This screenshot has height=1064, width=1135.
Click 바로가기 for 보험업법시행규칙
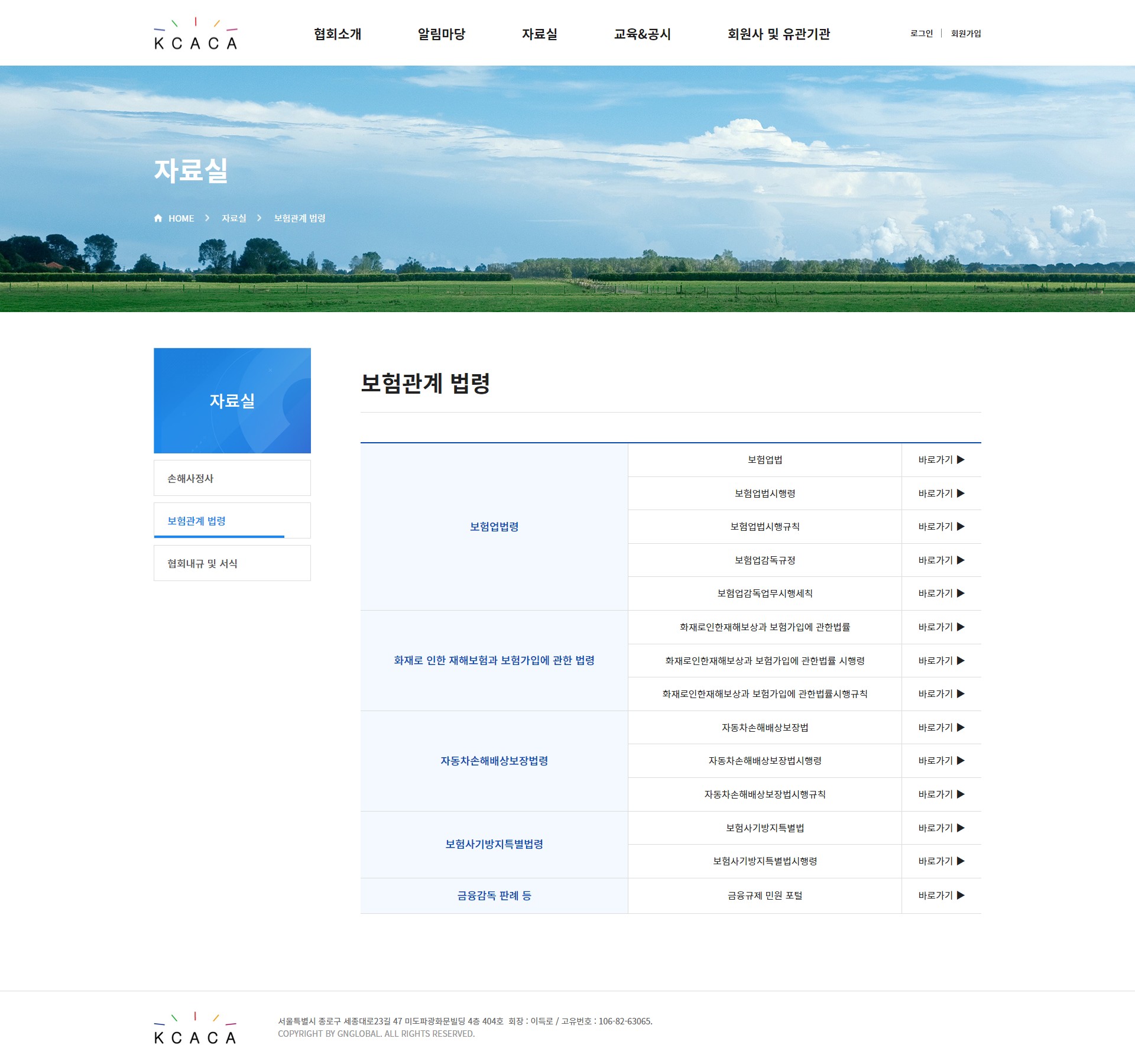pyautogui.click(x=941, y=527)
